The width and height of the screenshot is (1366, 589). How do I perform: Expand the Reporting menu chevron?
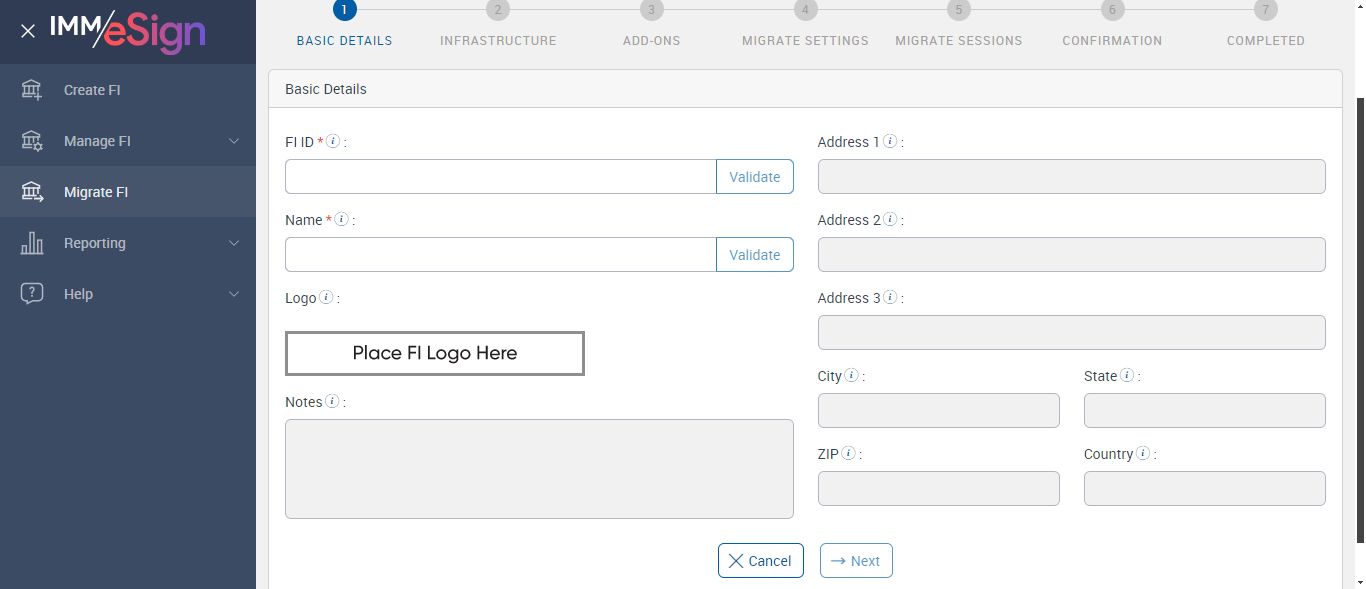coord(234,243)
